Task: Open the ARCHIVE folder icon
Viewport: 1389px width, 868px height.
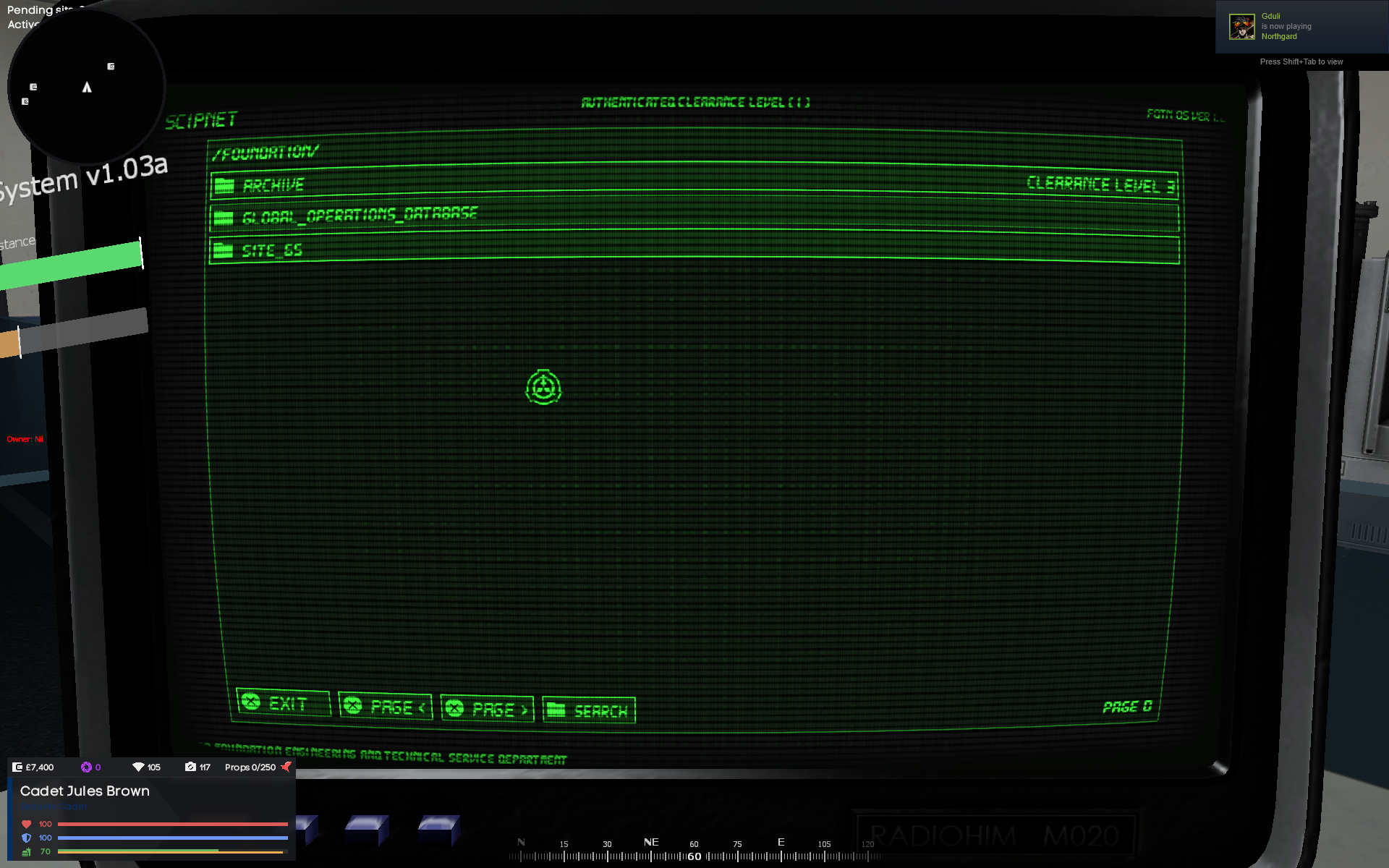Action: [225, 184]
